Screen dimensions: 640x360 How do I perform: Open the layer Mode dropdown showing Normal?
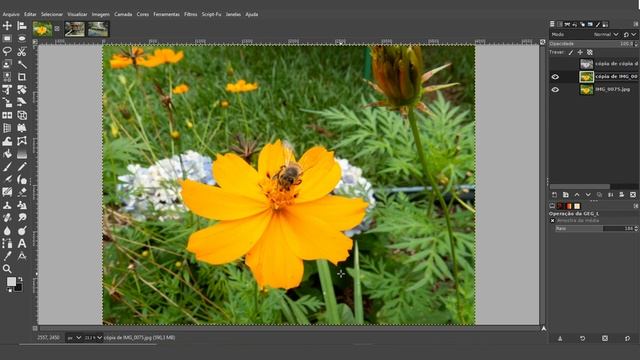(x=606, y=35)
